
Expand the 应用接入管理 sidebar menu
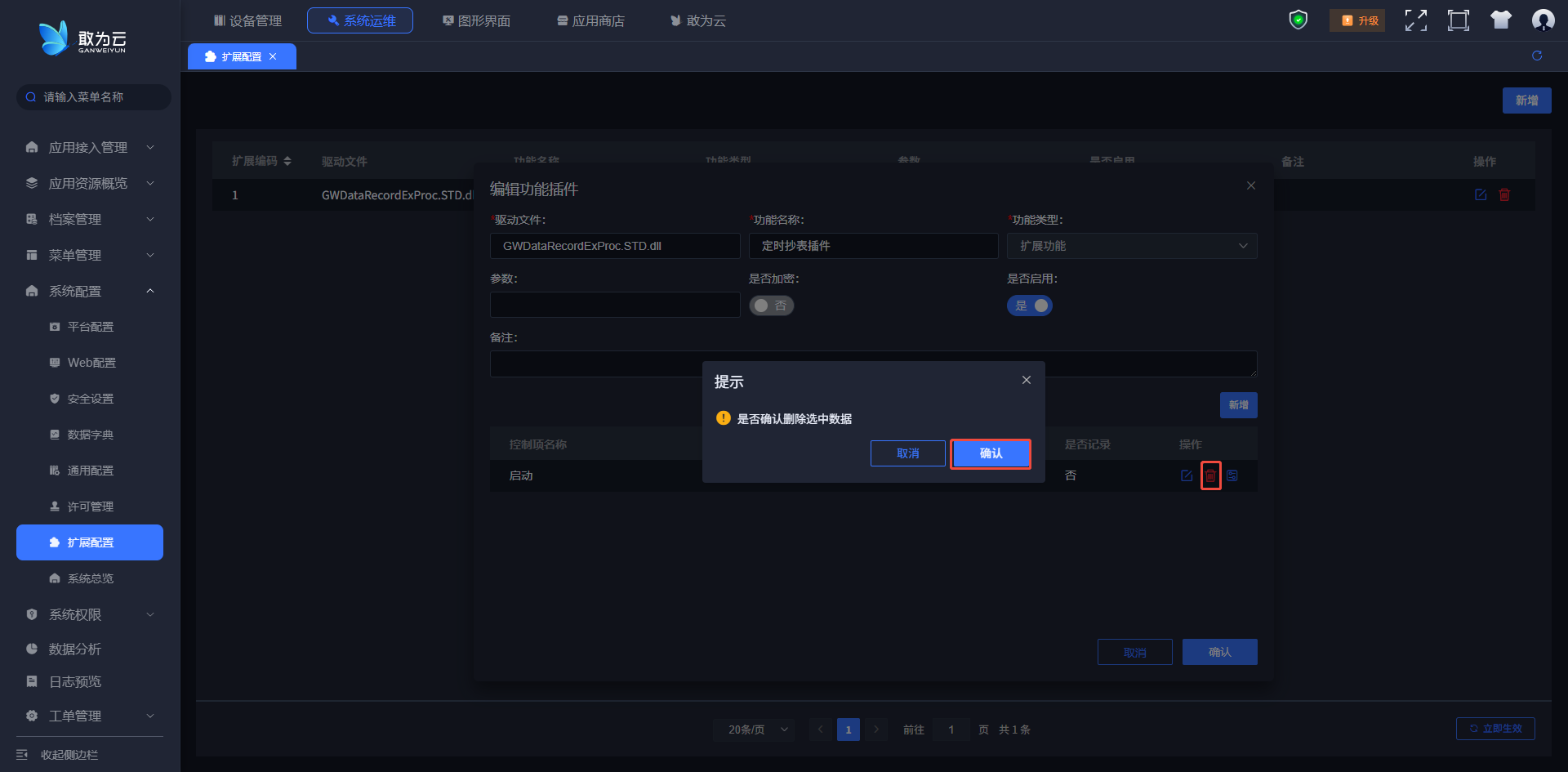pos(88,147)
